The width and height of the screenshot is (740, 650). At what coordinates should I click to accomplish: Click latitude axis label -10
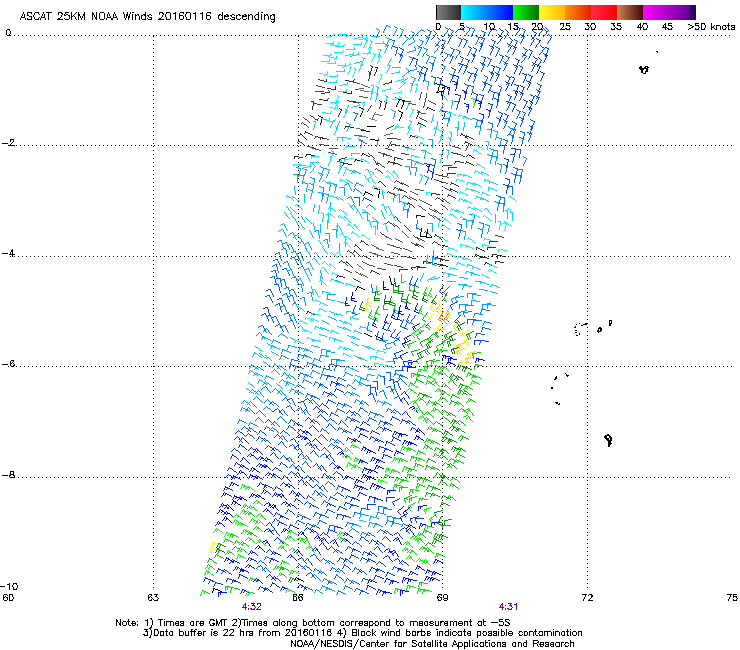(9, 586)
